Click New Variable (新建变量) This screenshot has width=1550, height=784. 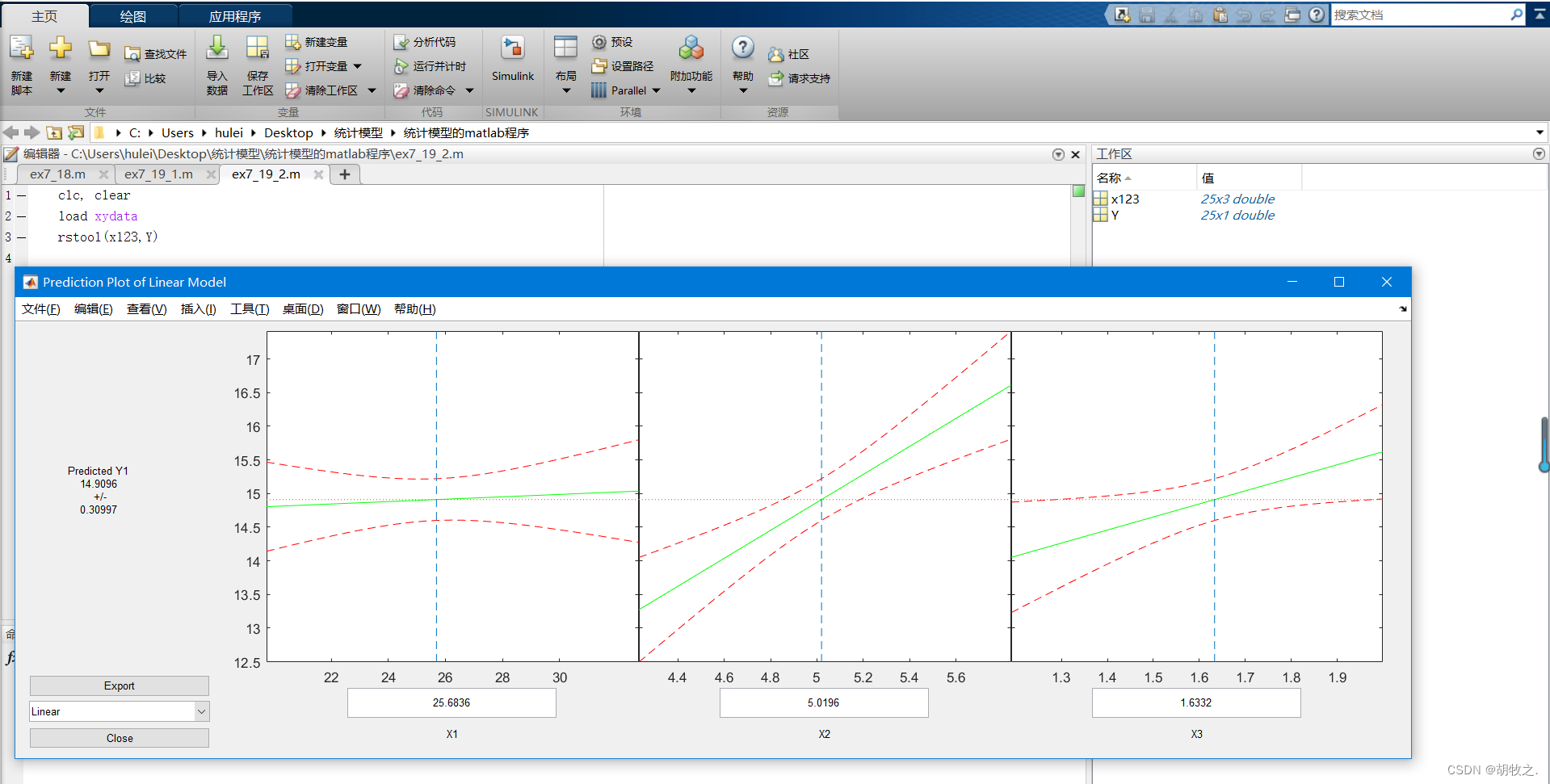[x=317, y=42]
